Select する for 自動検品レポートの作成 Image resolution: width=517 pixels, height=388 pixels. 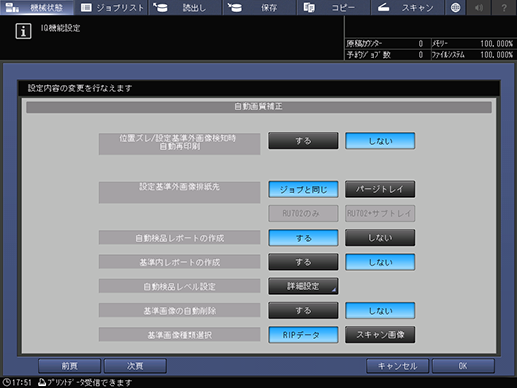click(x=303, y=238)
